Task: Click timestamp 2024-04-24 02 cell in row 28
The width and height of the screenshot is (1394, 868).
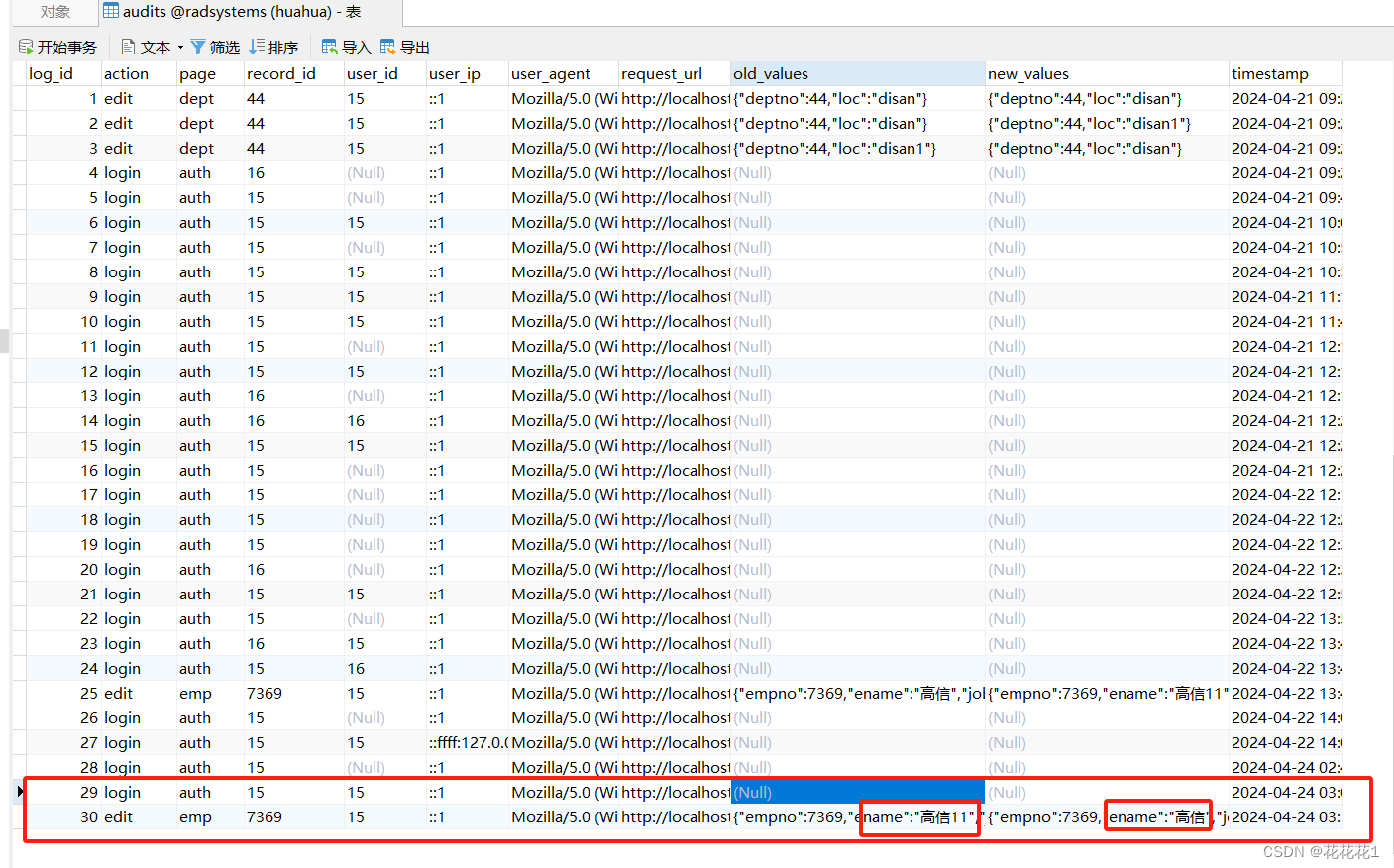Action: pyautogui.click(x=1286, y=767)
